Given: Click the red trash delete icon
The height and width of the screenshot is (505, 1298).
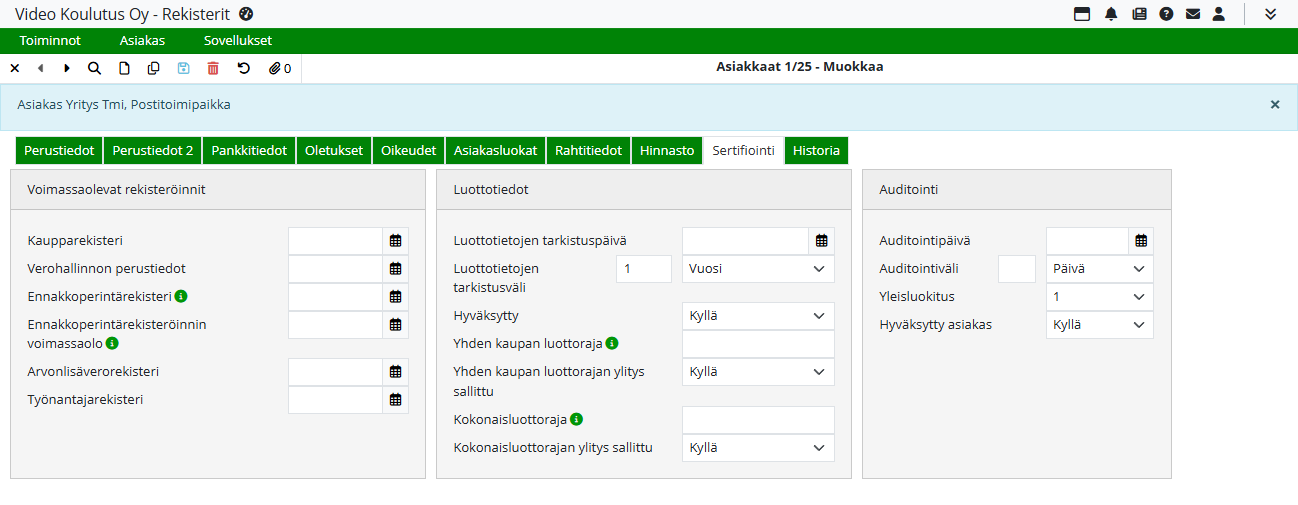Looking at the screenshot, I should click(x=213, y=68).
